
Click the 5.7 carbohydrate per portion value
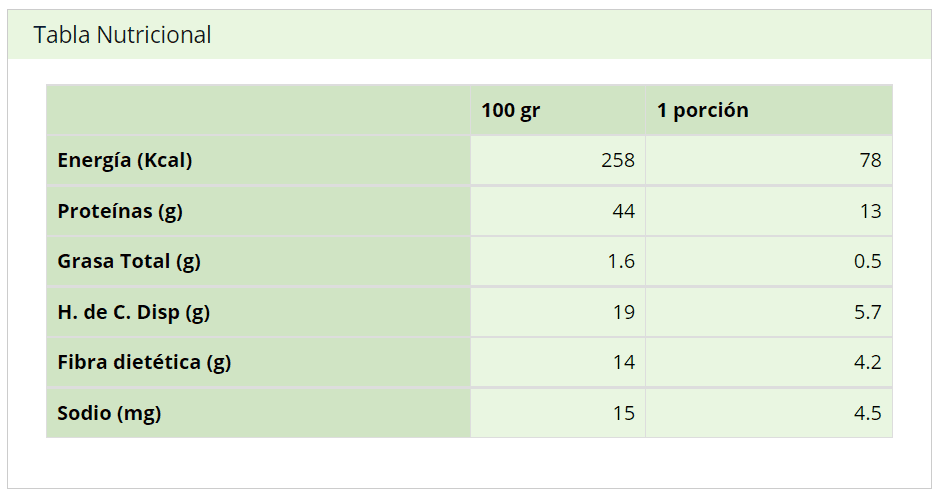(868, 312)
